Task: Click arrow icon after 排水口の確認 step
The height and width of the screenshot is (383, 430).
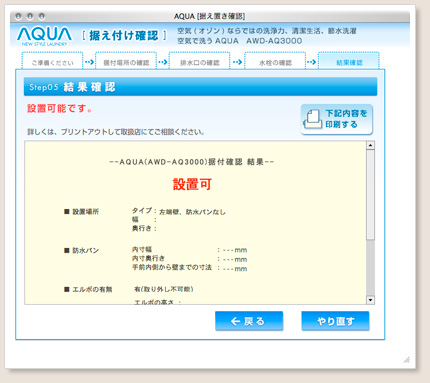Action: [x=237, y=62]
